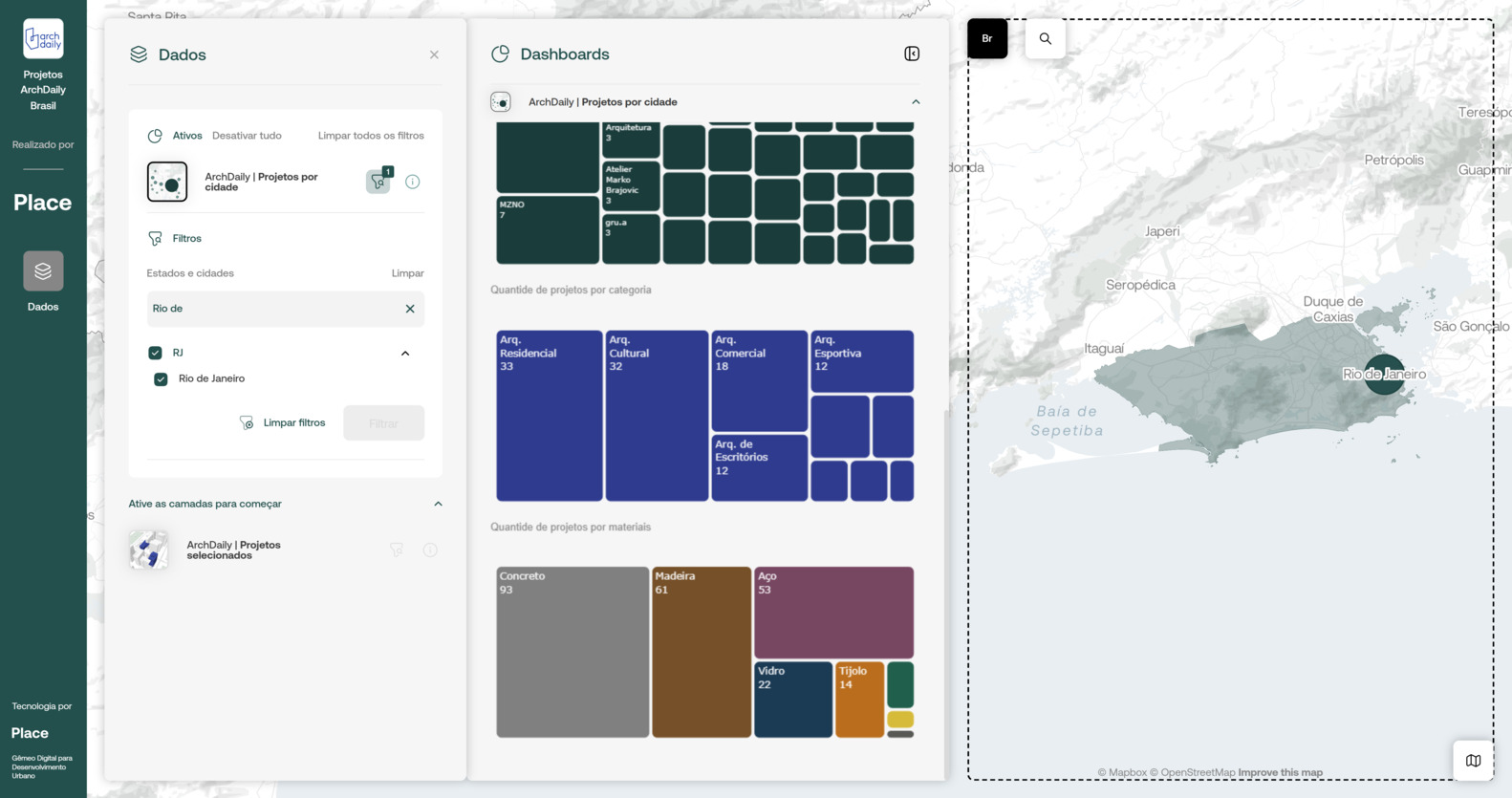Uncheck the Rio de Janeiro city checkbox

coord(161,379)
